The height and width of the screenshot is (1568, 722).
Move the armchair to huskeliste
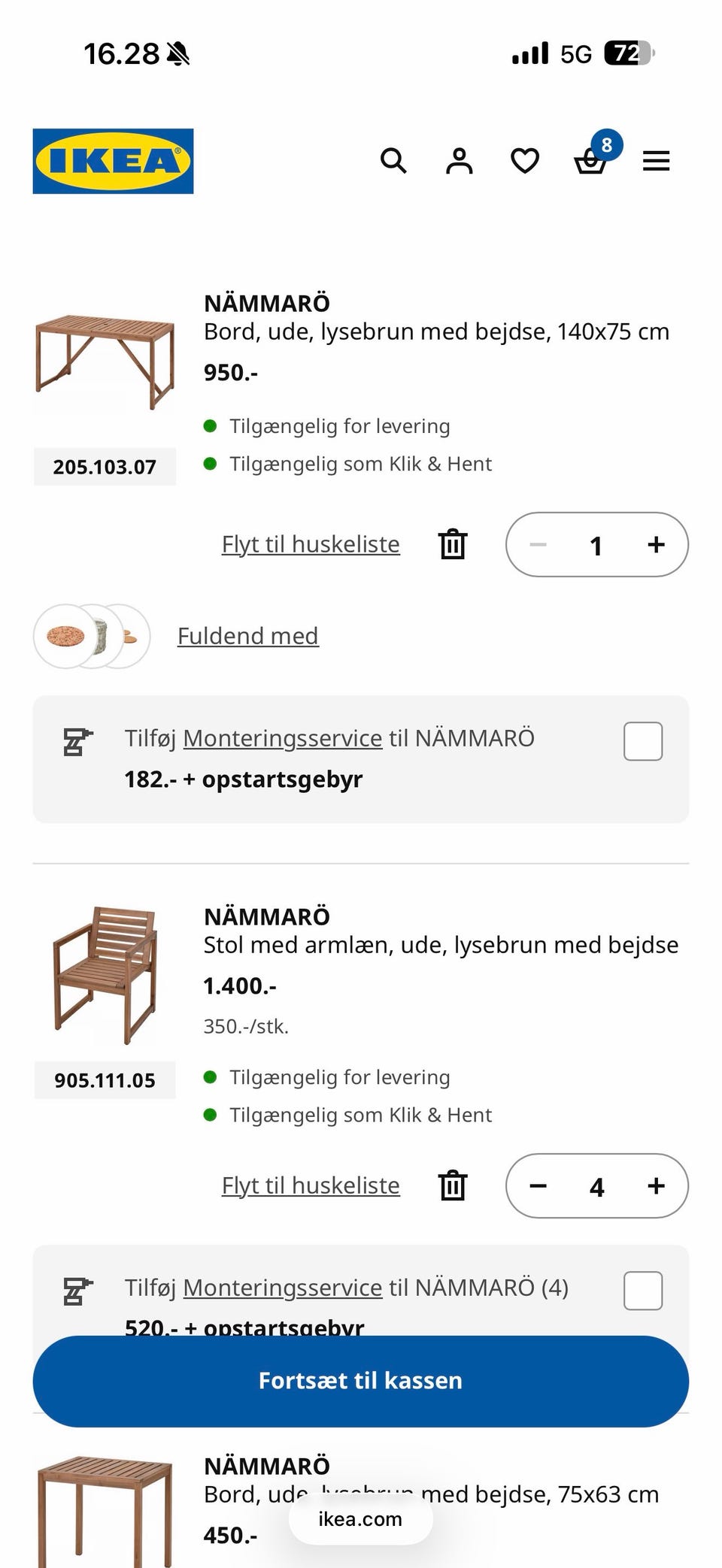311,1185
